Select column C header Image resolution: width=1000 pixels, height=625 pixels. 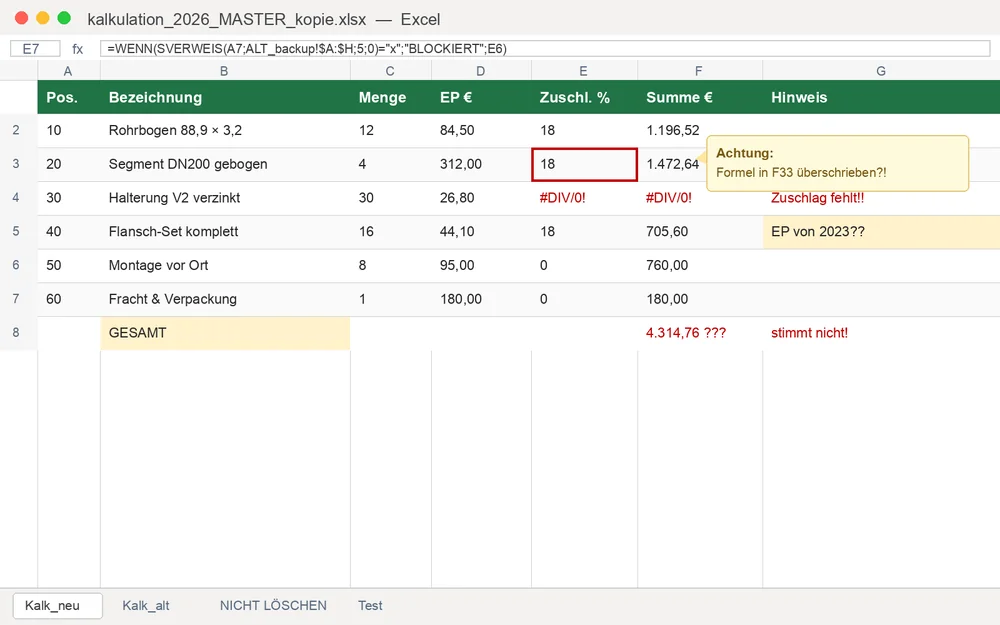pyautogui.click(x=390, y=71)
